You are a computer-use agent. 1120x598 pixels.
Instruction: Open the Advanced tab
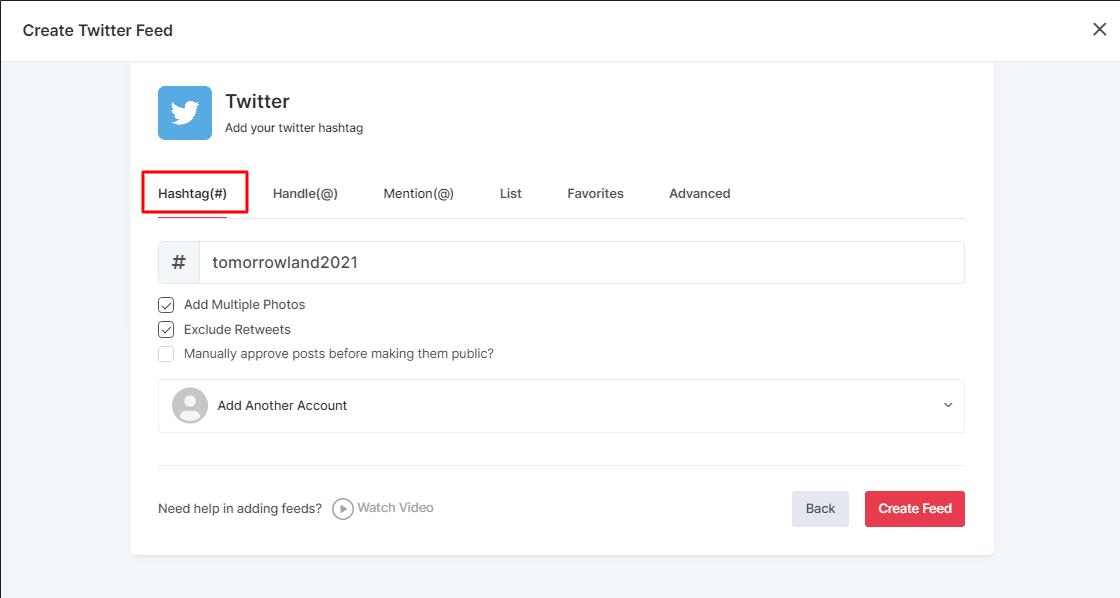tap(699, 194)
